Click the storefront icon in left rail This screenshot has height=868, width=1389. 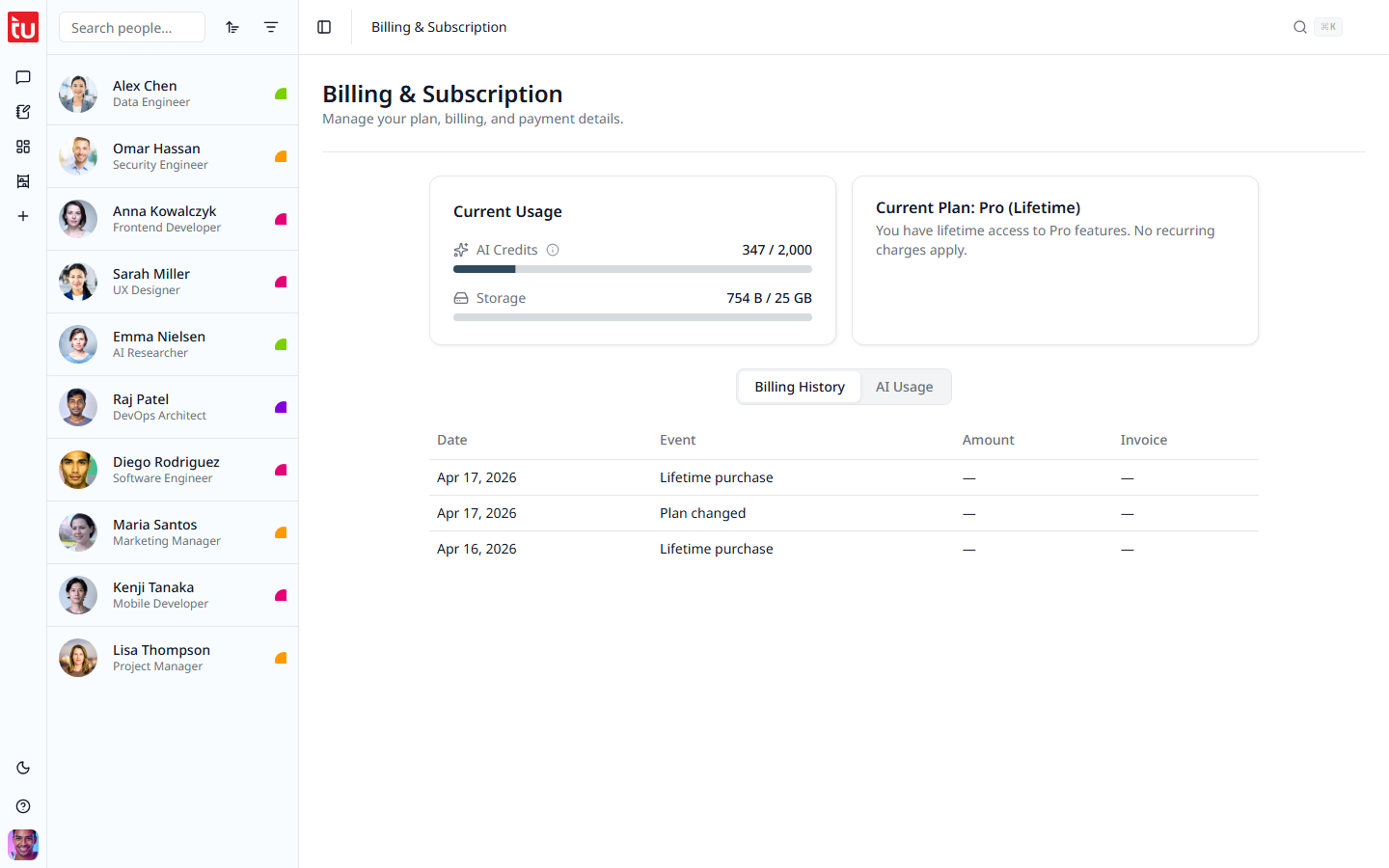tap(23, 181)
